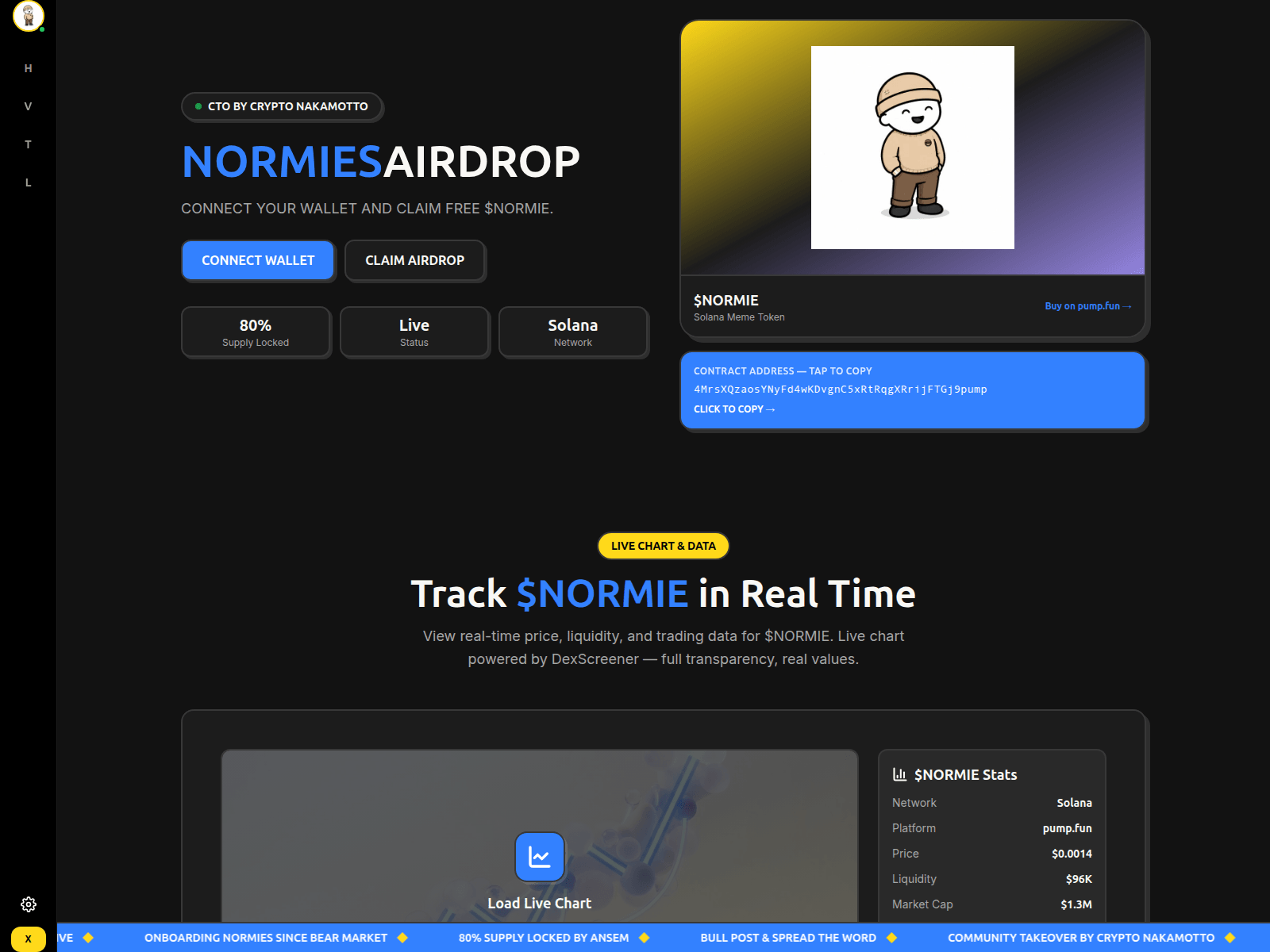
Task: Click the Load Live Chart icon
Action: pyautogui.click(x=540, y=857)
